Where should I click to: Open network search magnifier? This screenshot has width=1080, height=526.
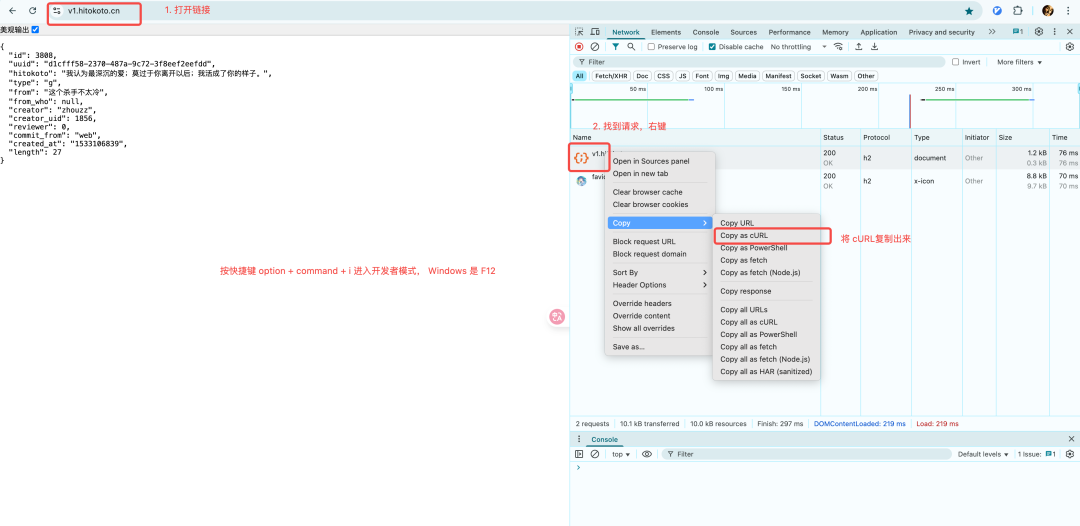631,47
